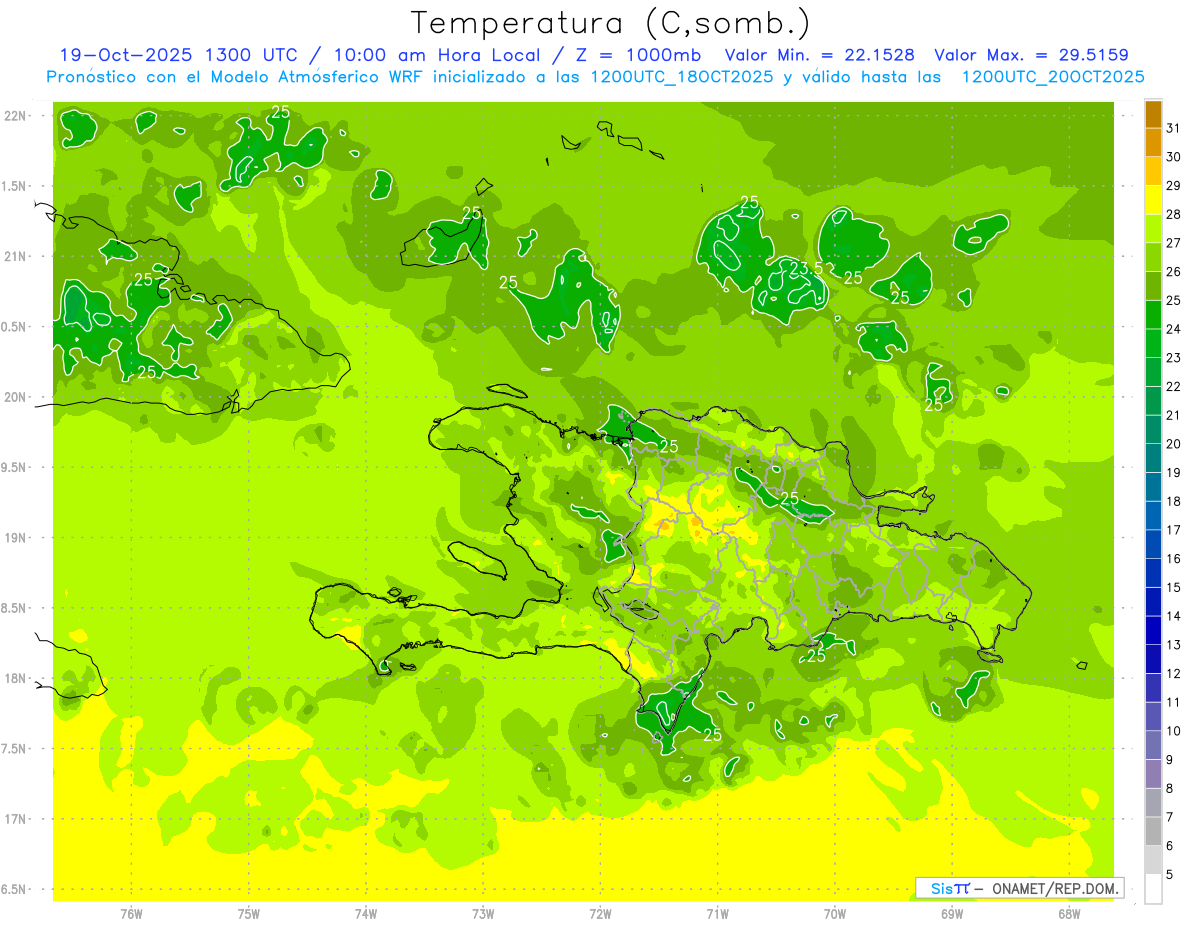Click the '75W' longitude label
The height and width of the screenshot is (927, 1200).
tap(249, 914)
